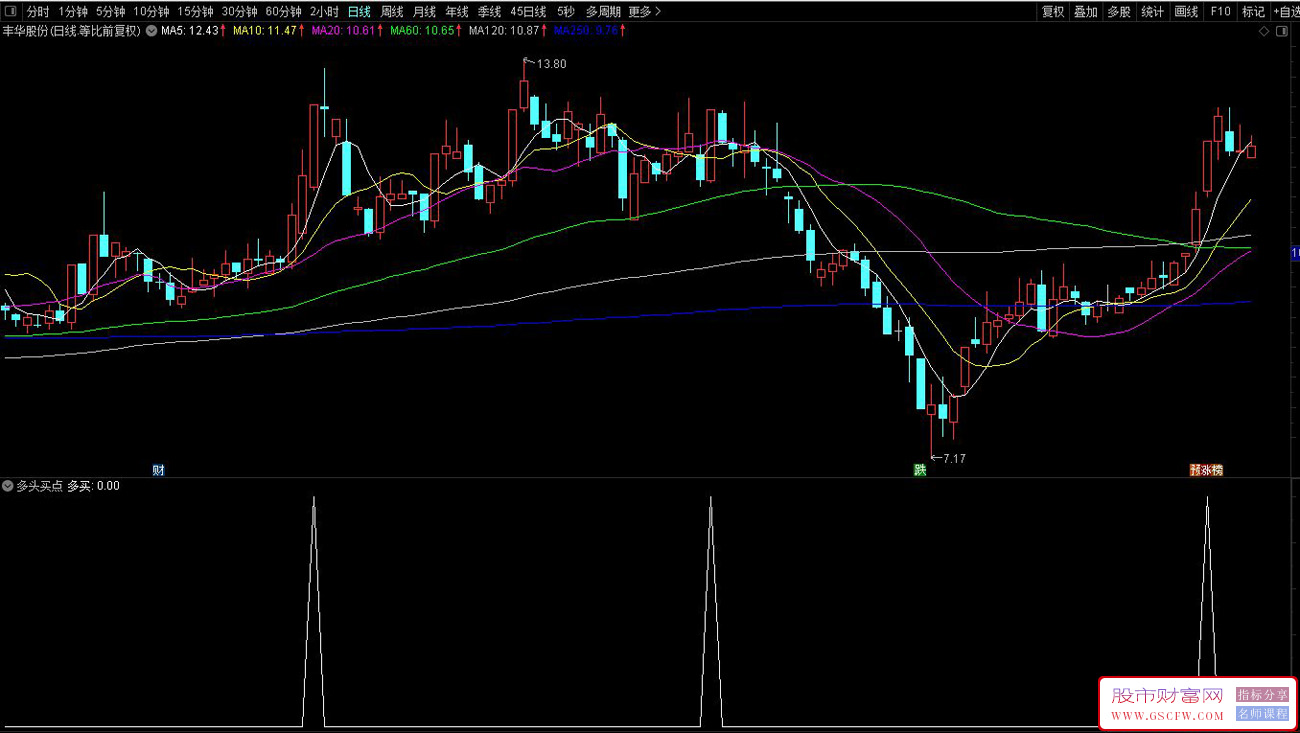This screenshot has width=1300, height=733.
Task: Switch to the 季线 quarterly tab
Action: coord(489,12)
